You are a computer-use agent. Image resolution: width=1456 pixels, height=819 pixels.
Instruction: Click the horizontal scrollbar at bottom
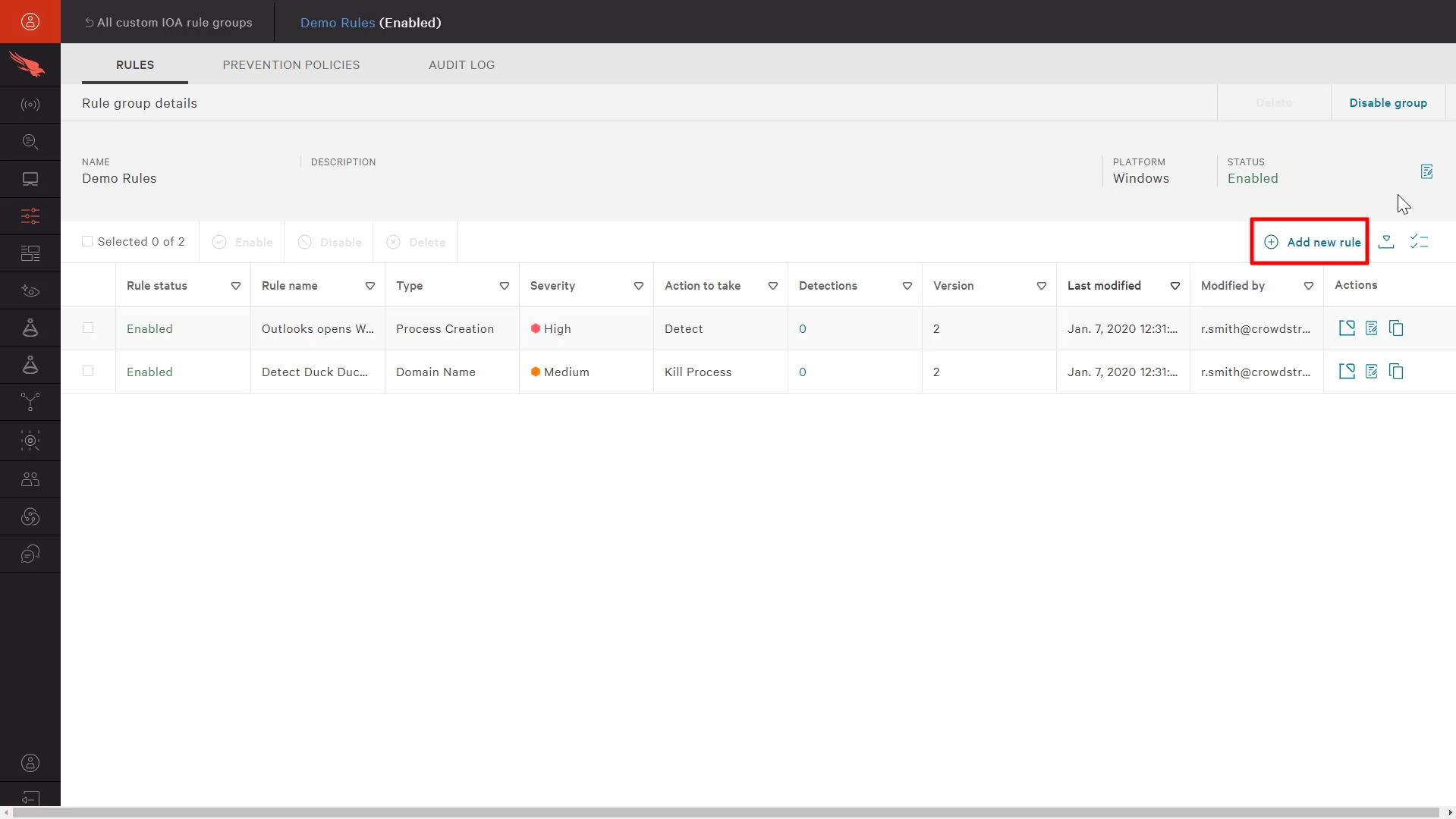725,812
